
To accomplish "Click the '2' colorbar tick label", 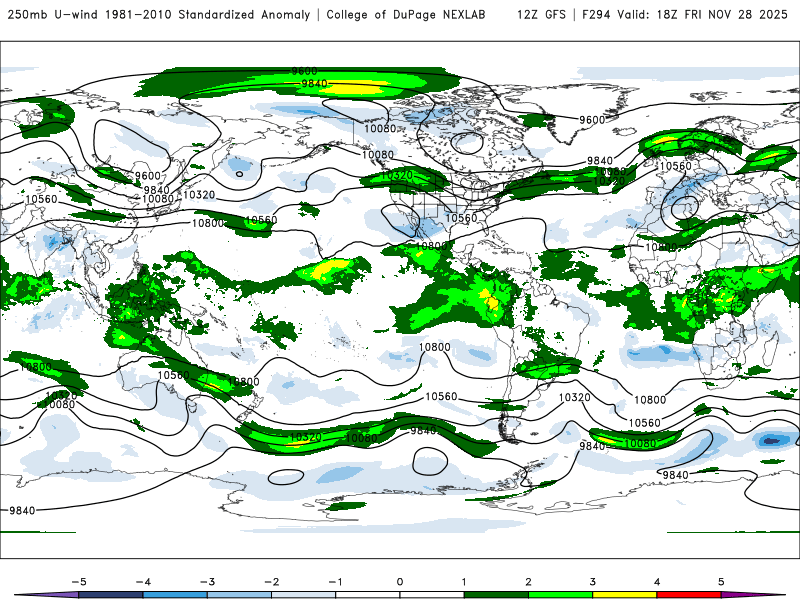I will [x=529, y=582].
